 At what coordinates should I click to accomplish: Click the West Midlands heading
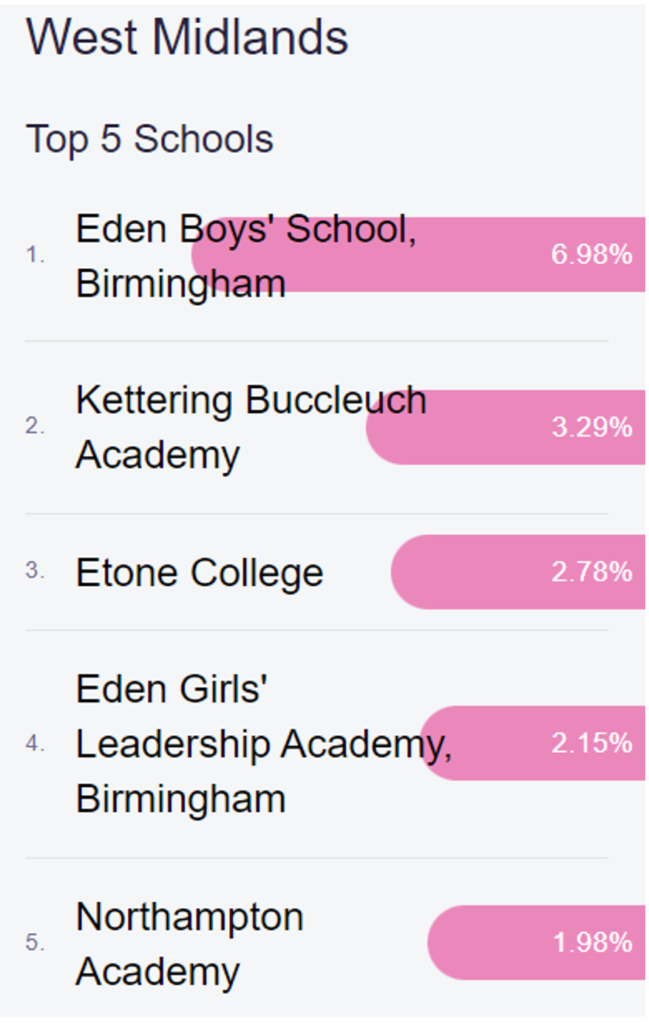click(187, 37)
